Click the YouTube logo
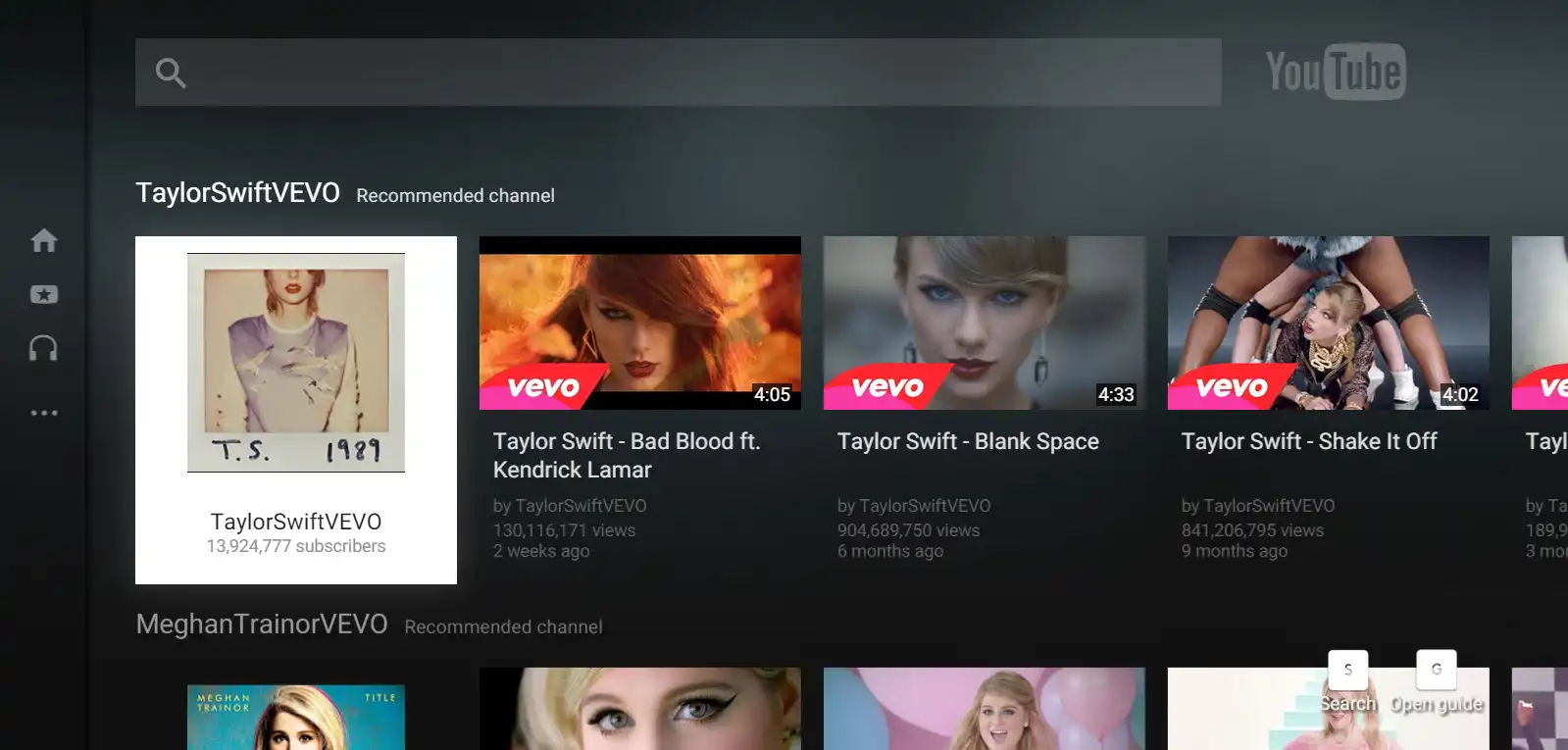1568x750 pixels. (1336, 72)
